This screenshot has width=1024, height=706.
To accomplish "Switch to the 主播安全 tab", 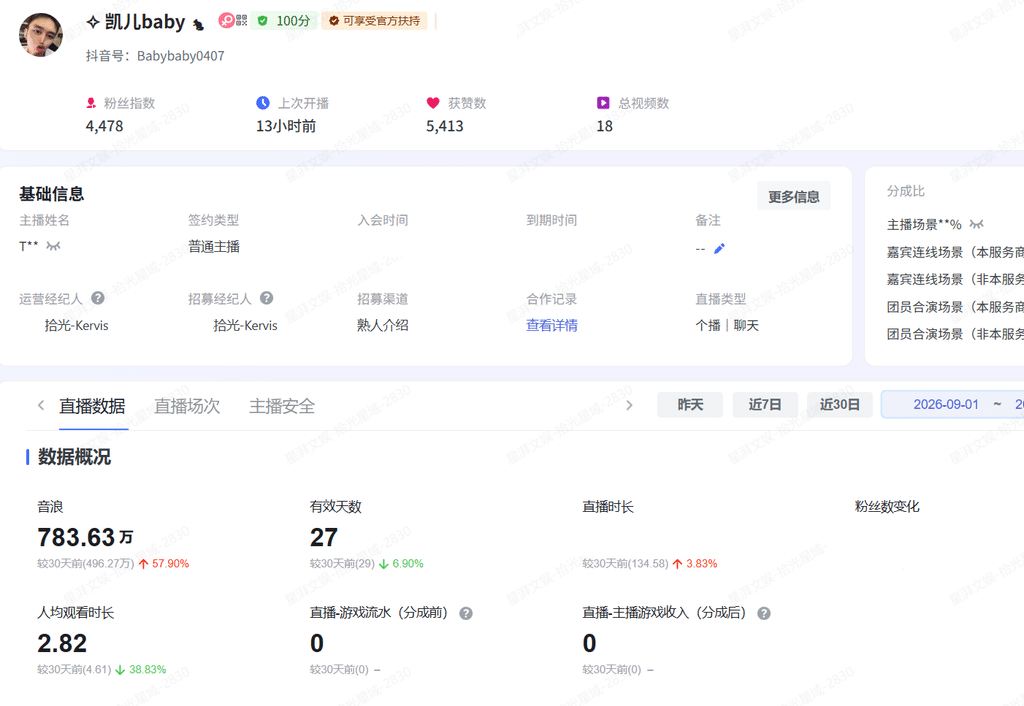I will tap(282, 406).
